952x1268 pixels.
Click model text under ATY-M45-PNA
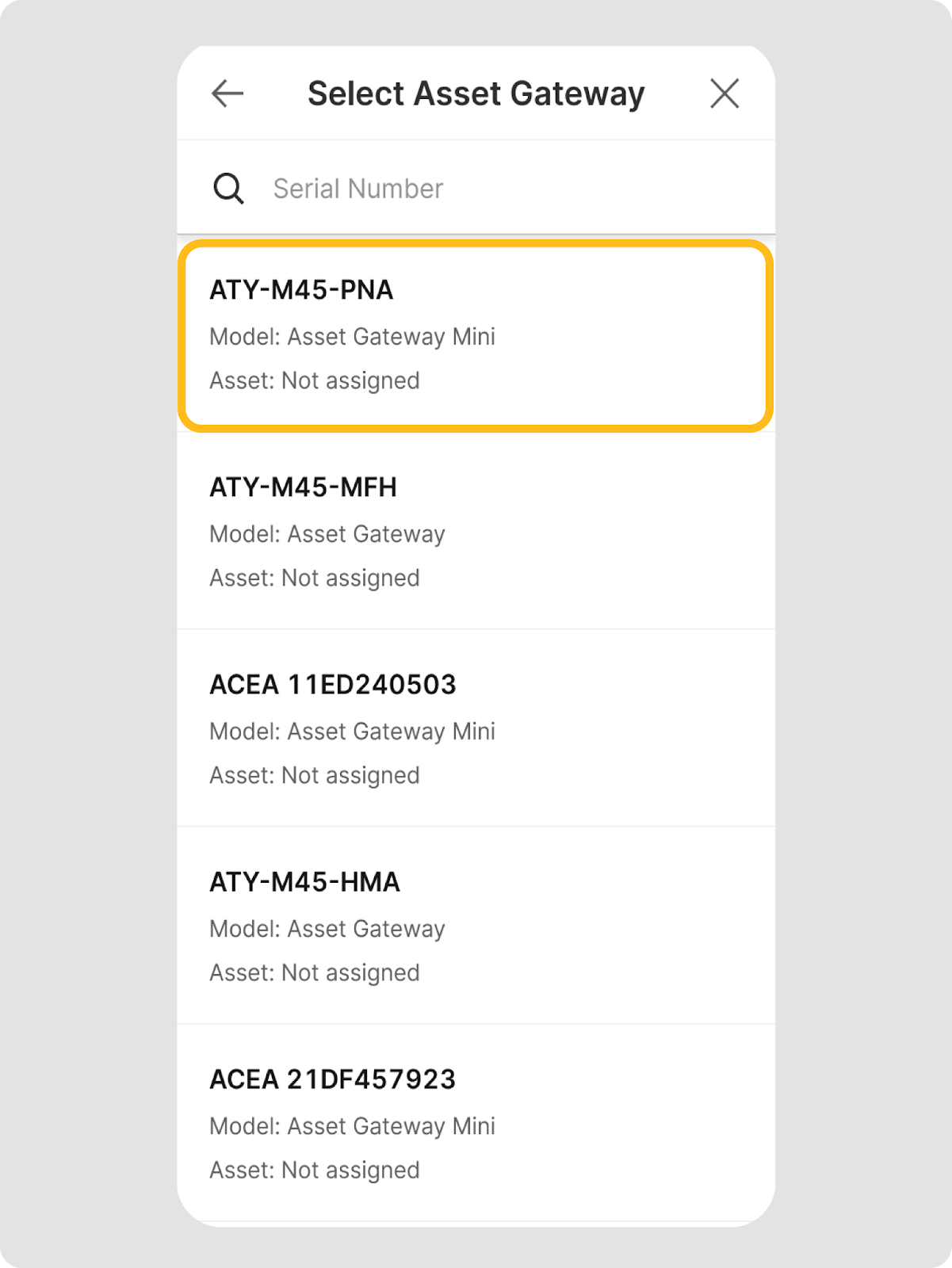coord(352,337)
